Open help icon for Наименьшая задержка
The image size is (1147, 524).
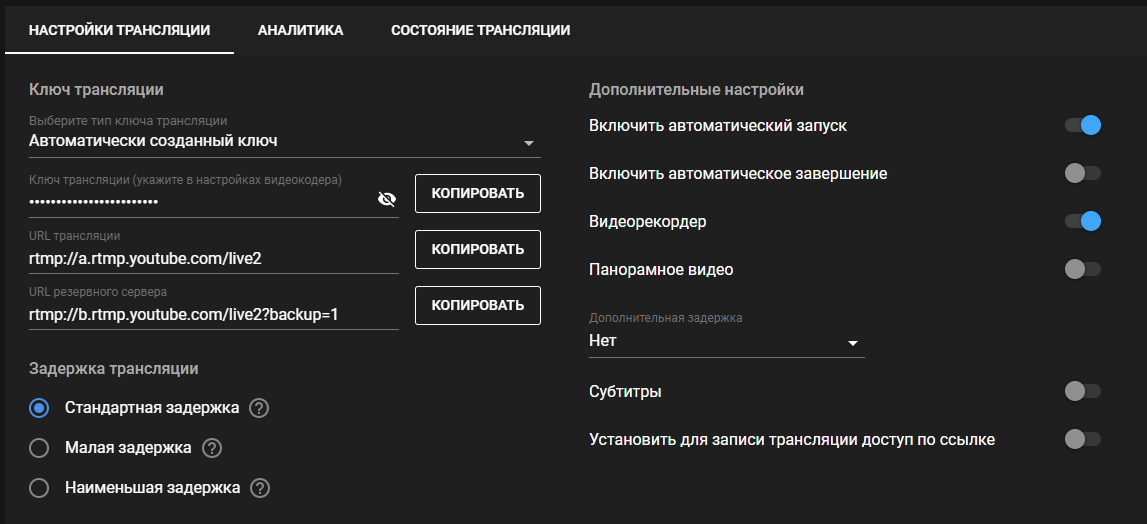click(260, 487)
